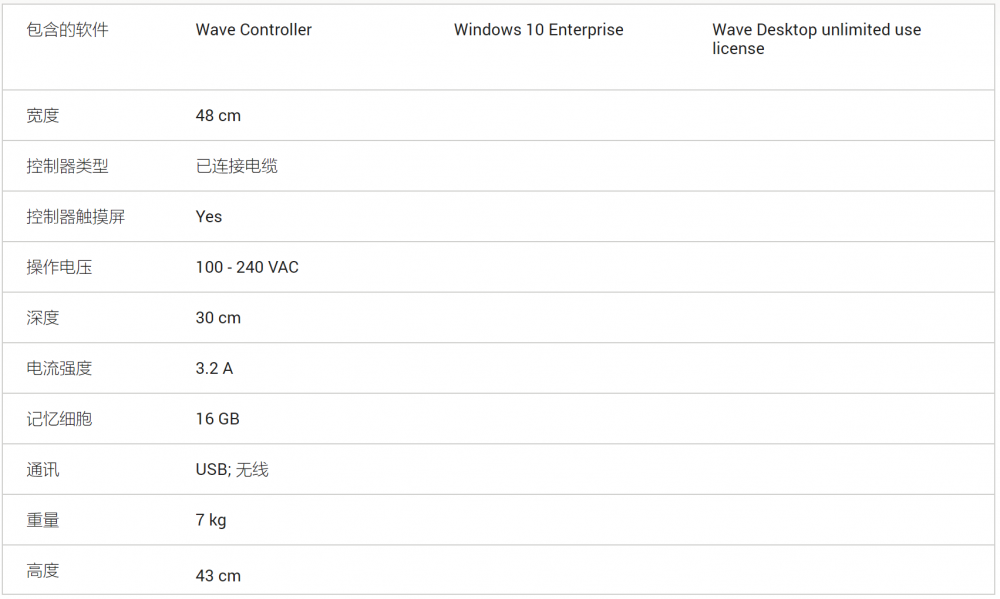Click the "Windows 10 Enterprise" entry
1000x599 pixels.
tap(538, 30)
